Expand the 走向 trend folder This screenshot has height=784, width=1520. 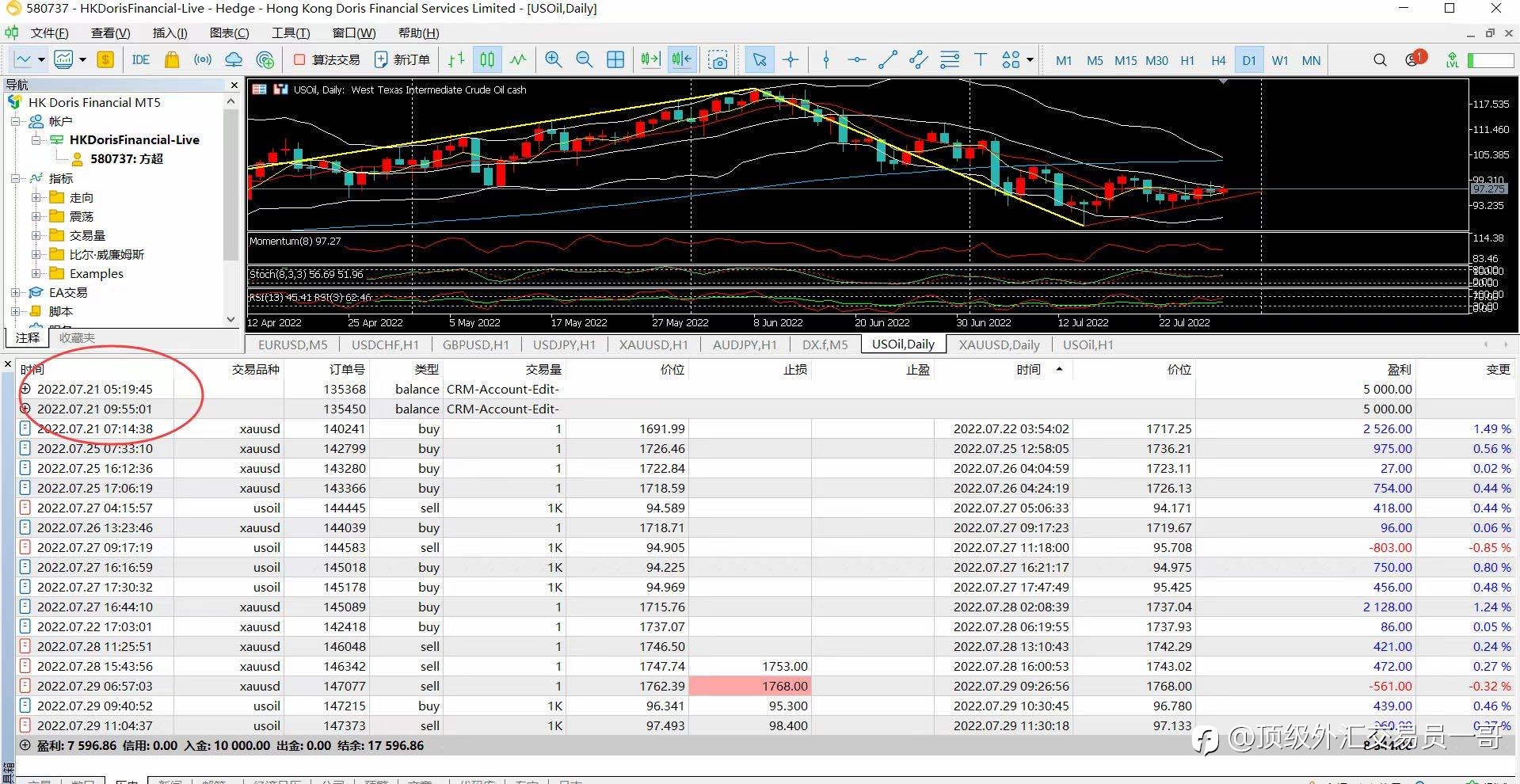pyautogui.click(x=36, y=197)
